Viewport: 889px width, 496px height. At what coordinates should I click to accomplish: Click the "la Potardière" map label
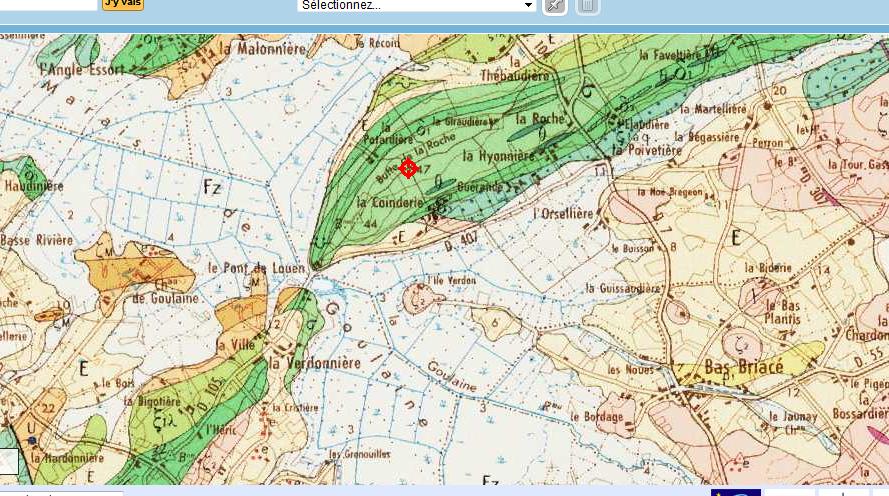coord(388,134)
